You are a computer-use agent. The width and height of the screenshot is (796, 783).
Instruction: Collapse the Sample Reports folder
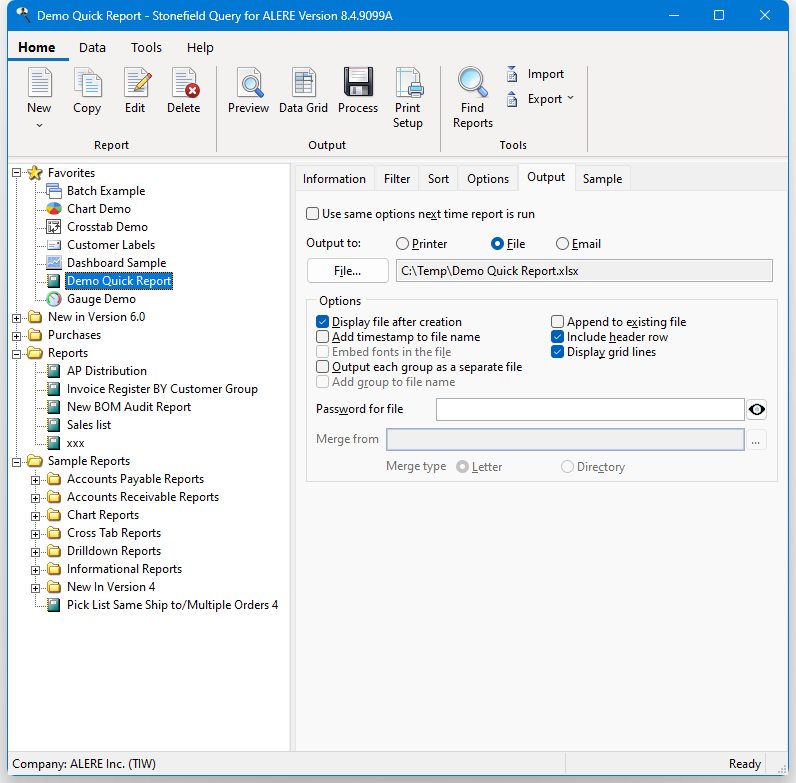tap(17, 462)
